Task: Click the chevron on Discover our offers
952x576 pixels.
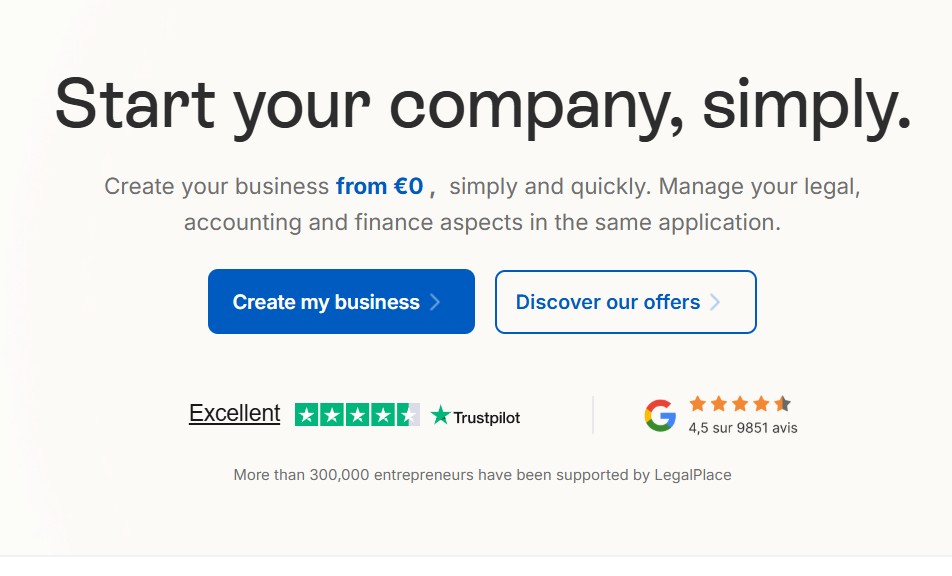Action: click(715, 302)
